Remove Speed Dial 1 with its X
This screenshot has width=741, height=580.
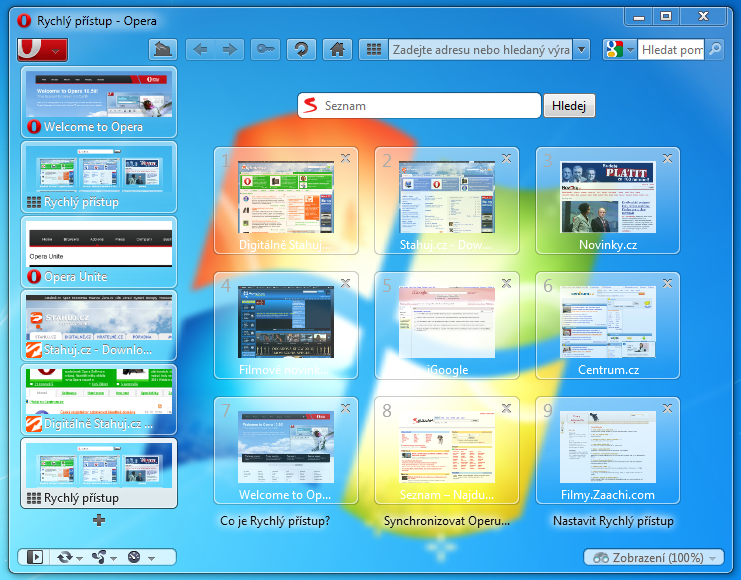[345, 158]
